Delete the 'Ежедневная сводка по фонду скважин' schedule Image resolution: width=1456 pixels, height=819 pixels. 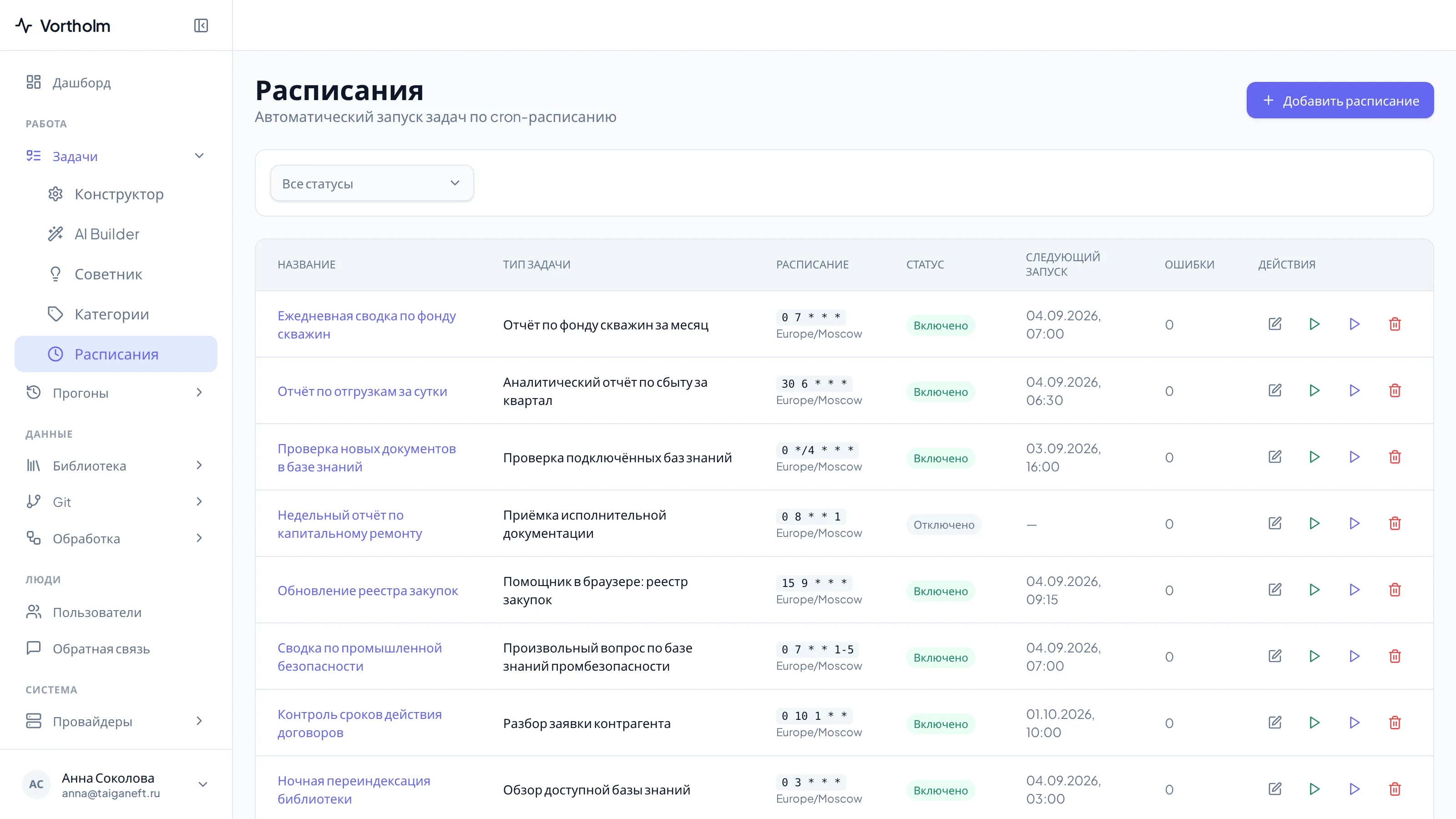(1395, 324)
